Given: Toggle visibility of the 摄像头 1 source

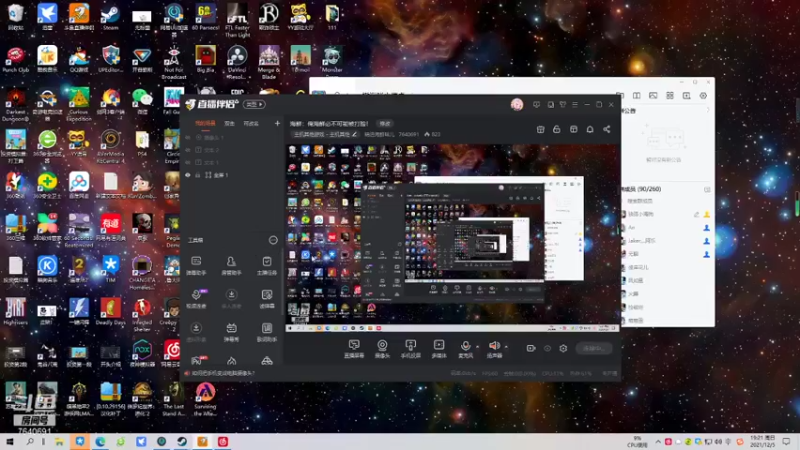Looking at the screenshot, I should (188, 137).
